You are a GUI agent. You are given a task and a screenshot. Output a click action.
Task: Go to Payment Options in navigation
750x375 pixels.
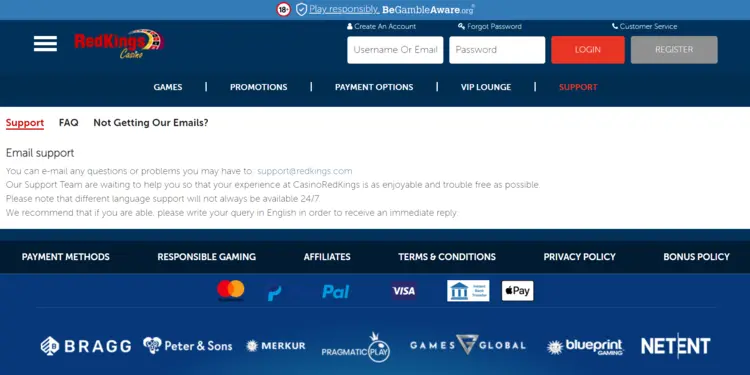click(x=374, y=87)
